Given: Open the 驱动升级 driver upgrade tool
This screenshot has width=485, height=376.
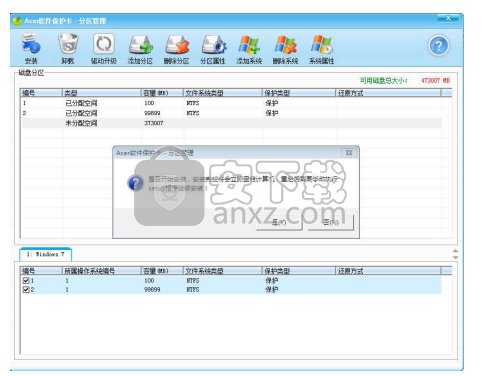Looking at the screenshot, I should [x=104, y=49].
